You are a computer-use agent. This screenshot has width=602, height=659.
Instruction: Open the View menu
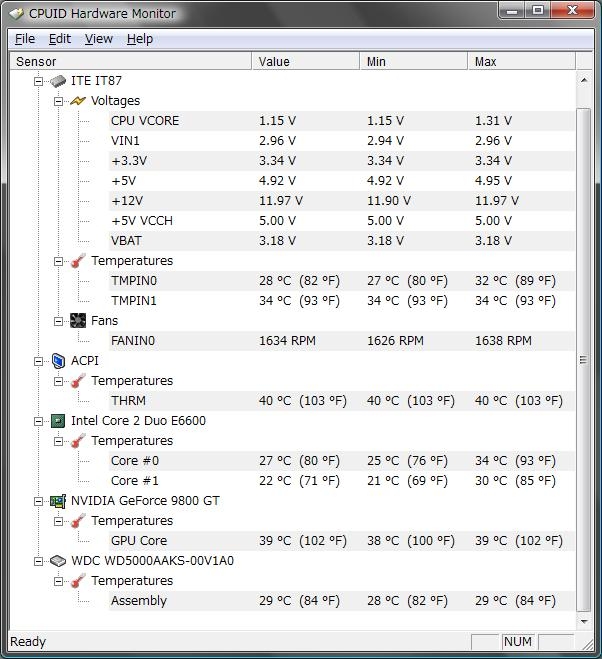pos(99,39)
